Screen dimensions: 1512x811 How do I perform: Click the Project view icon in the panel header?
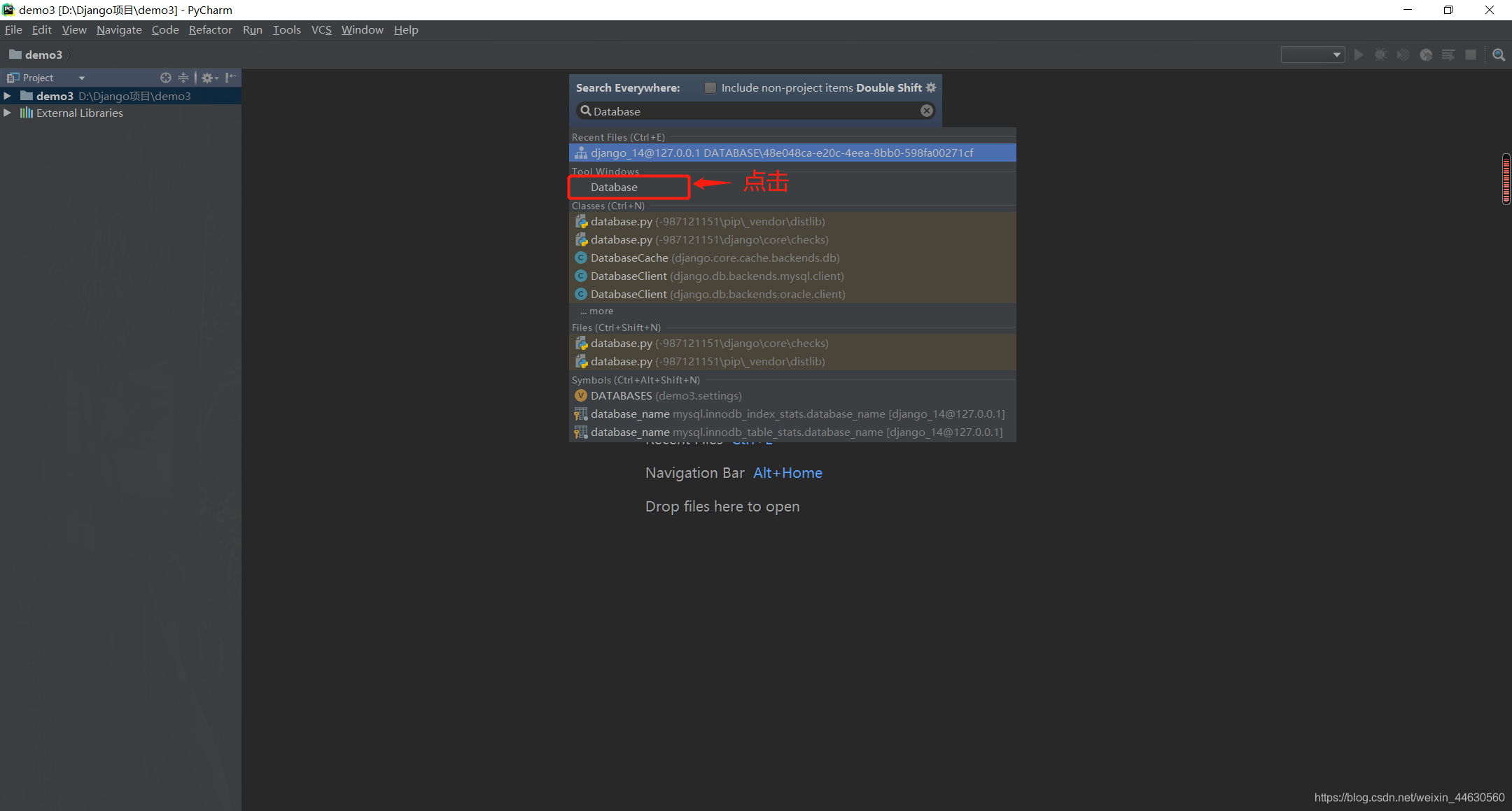pos(13,78)
